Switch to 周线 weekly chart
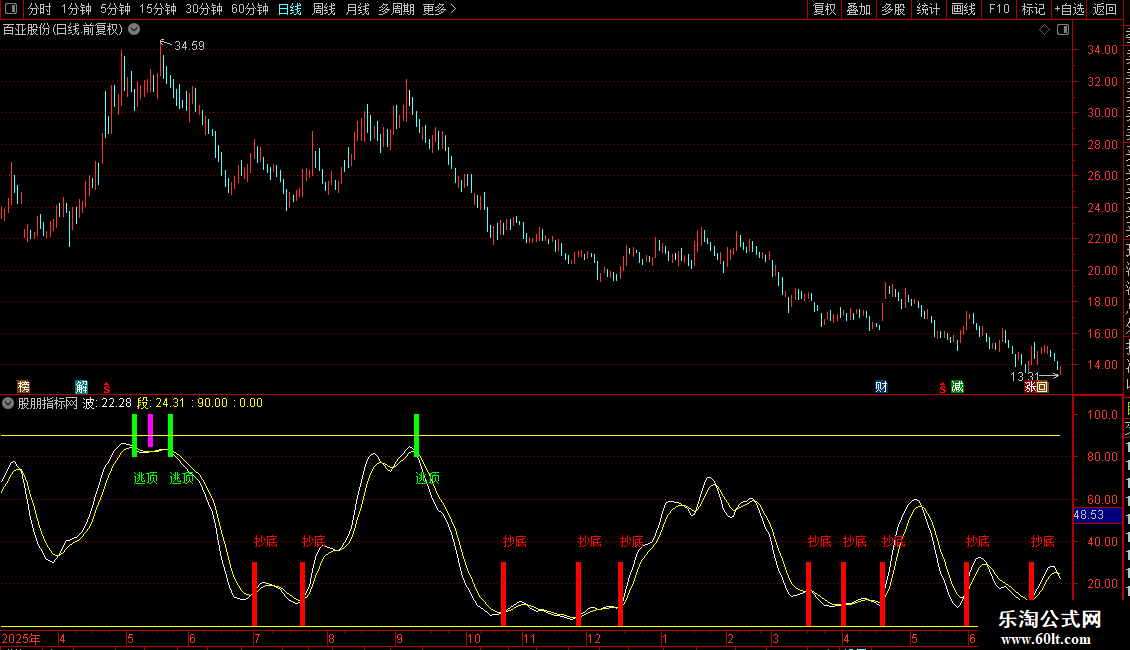Screen dimensions: 1130x650 coord(324,9)
